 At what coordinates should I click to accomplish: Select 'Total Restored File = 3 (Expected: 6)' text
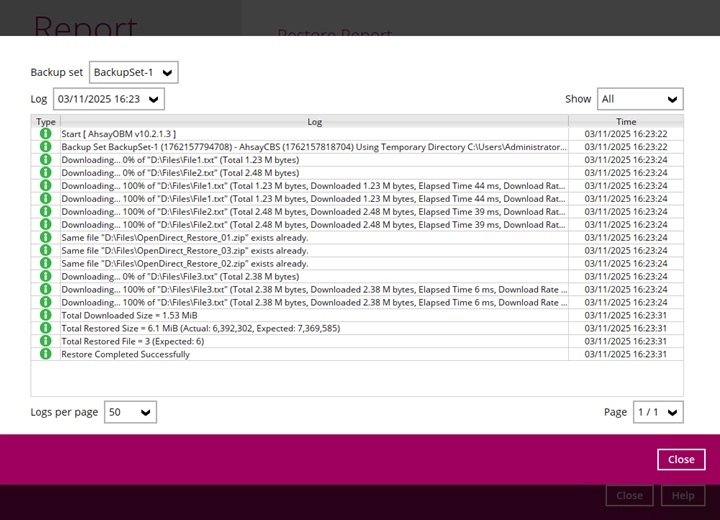click(133, 341)
